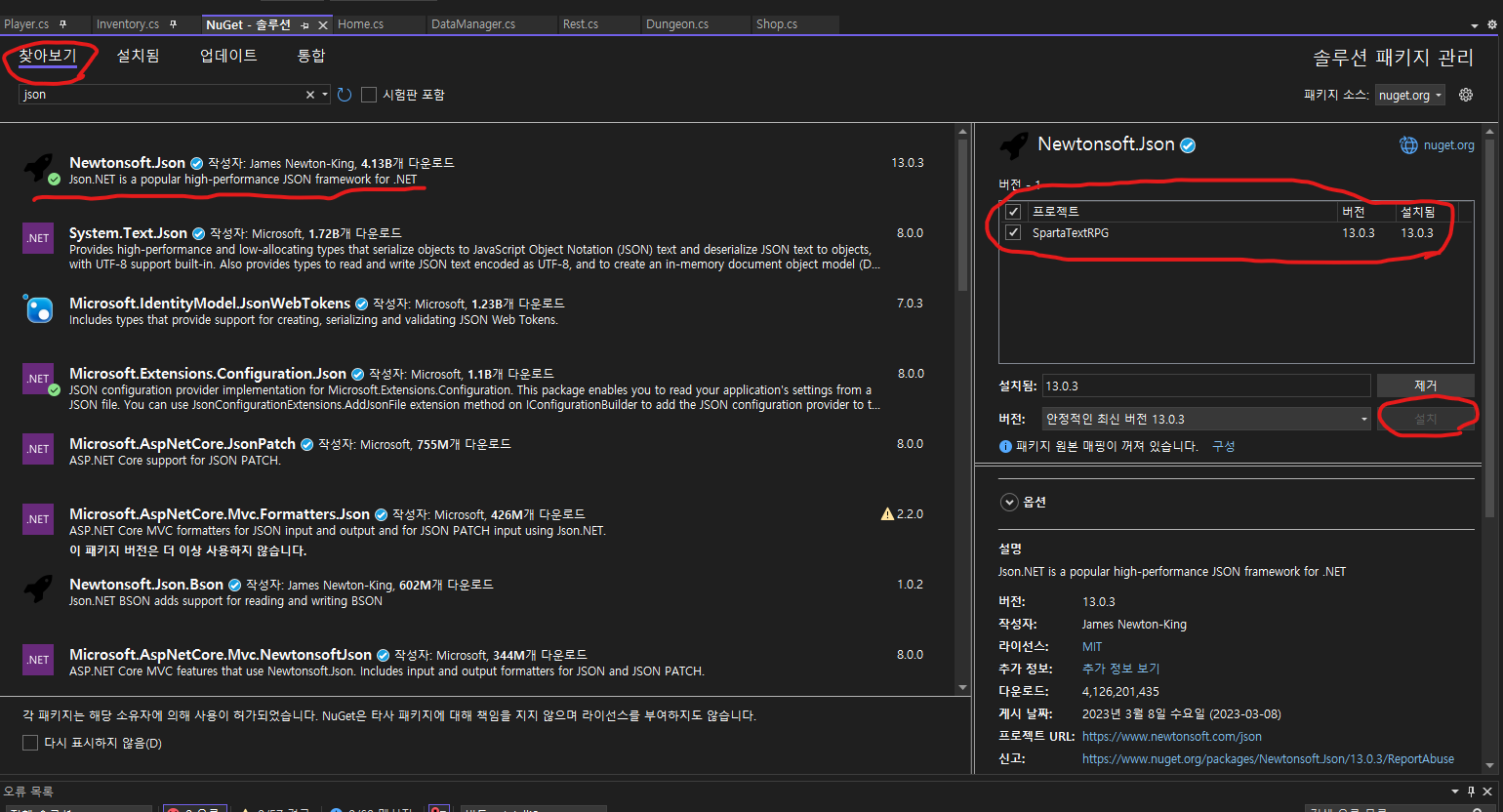Toggle pin on NuGet solution tab
Image resolution: width=1503 pixels, height=812 pixels.
[x=305, y=24]
